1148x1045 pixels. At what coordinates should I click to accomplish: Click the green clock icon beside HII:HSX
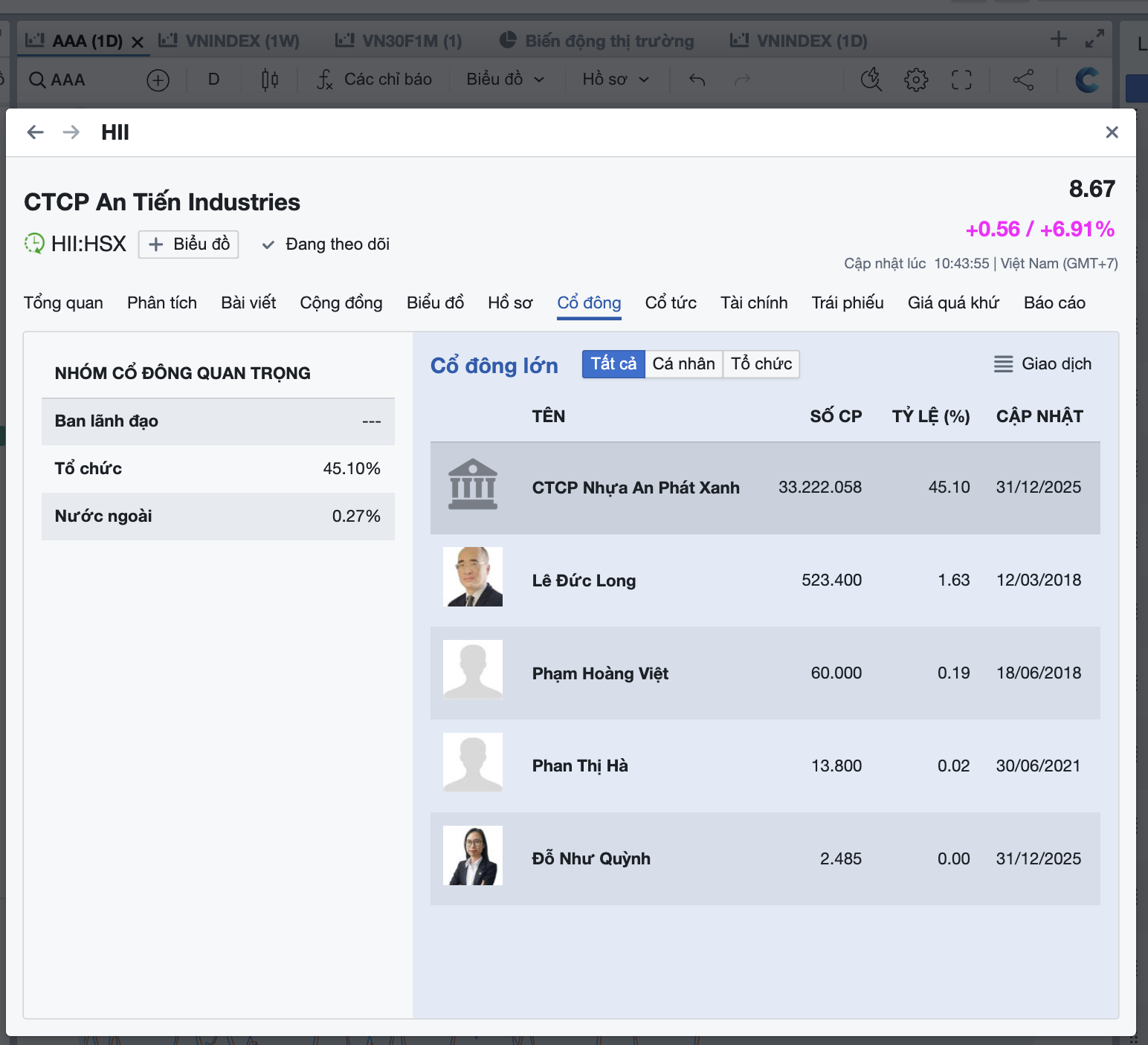[x=34, y=243]
